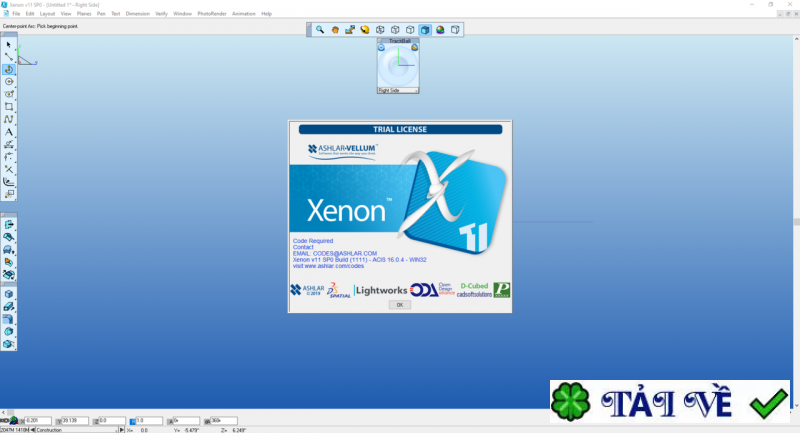Open the Help menu
The width and height of the screenshot is (800, 433).
pos(266,14)
